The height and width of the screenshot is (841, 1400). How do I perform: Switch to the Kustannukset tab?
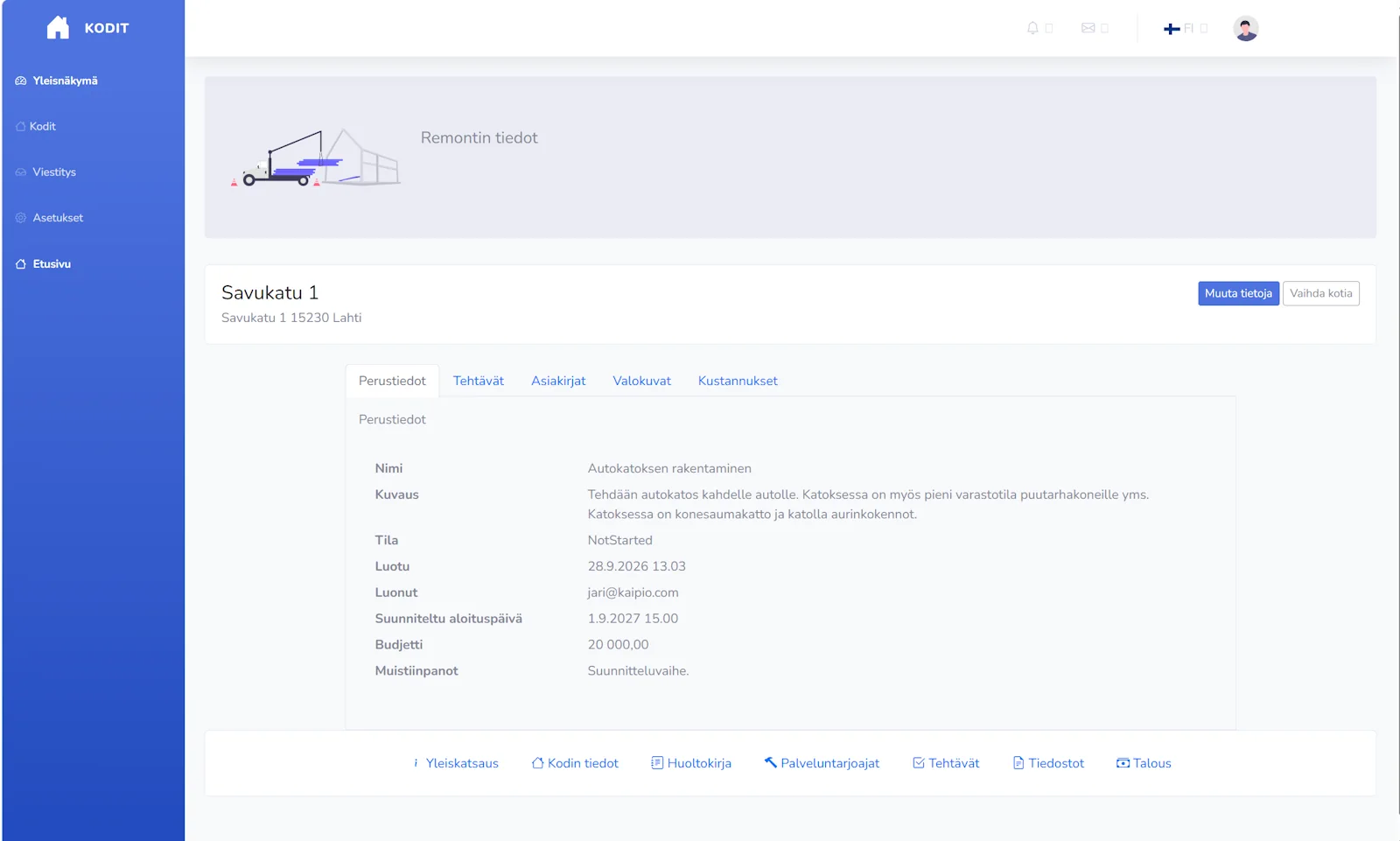[x=738, y=381]
